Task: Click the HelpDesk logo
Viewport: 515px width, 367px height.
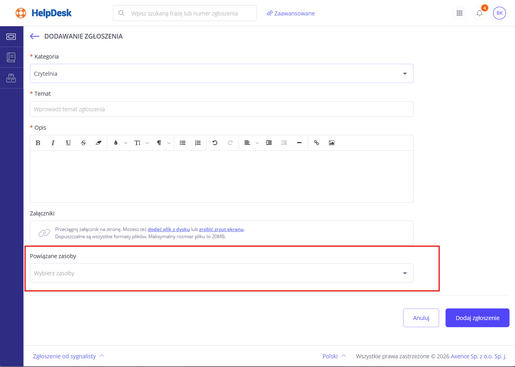Action: click(43, 13)
